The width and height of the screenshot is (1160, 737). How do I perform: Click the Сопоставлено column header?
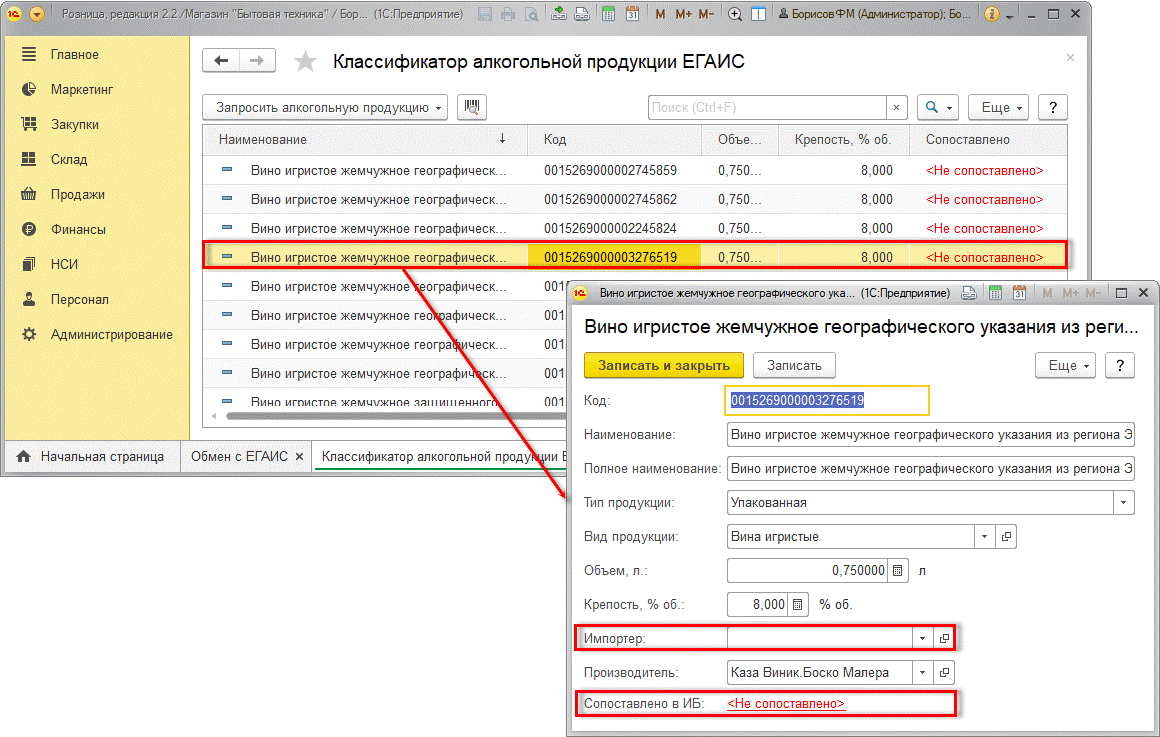pyautogui.click(x=987, y=139)
